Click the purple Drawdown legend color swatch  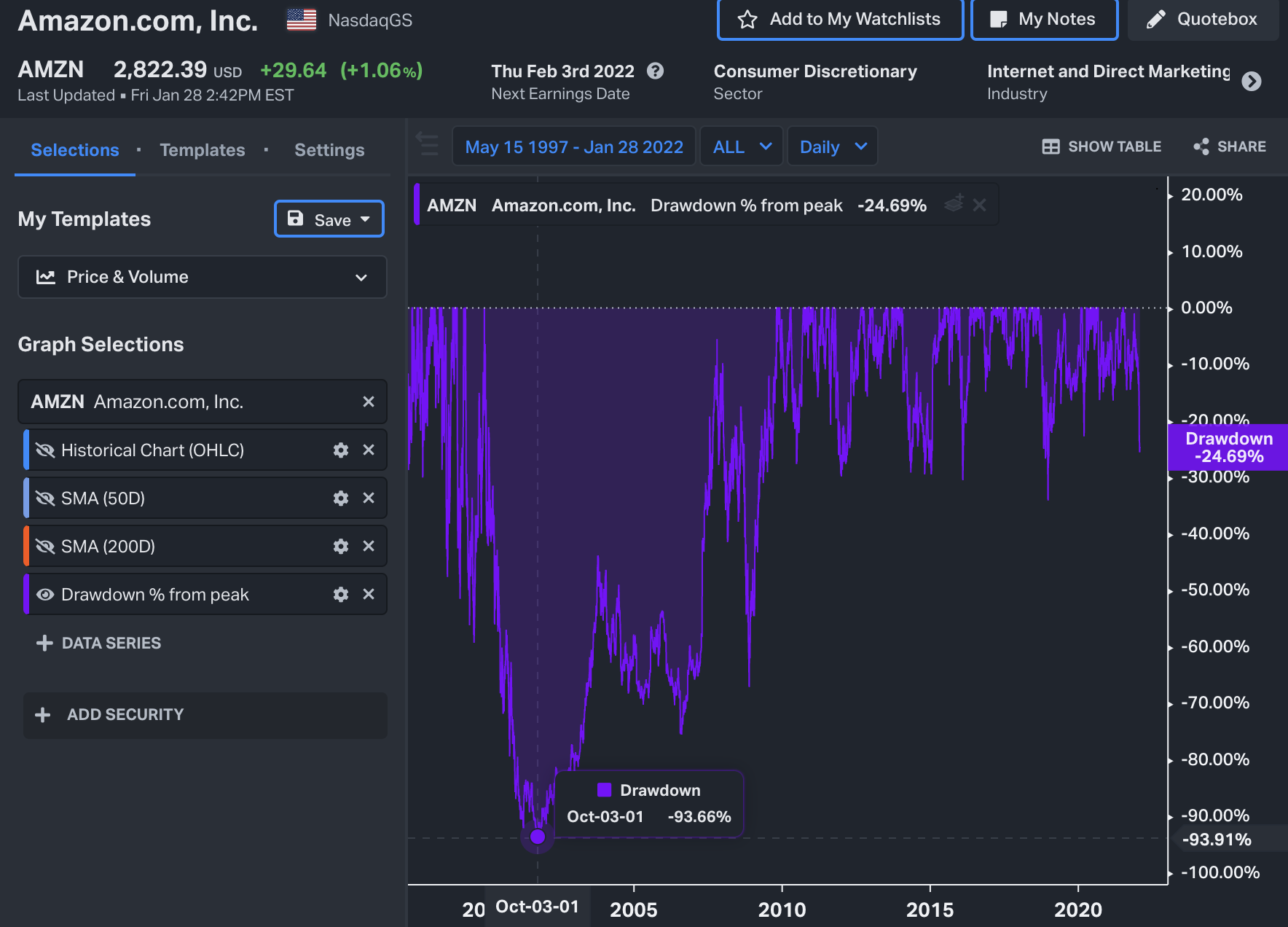[604, 790]
